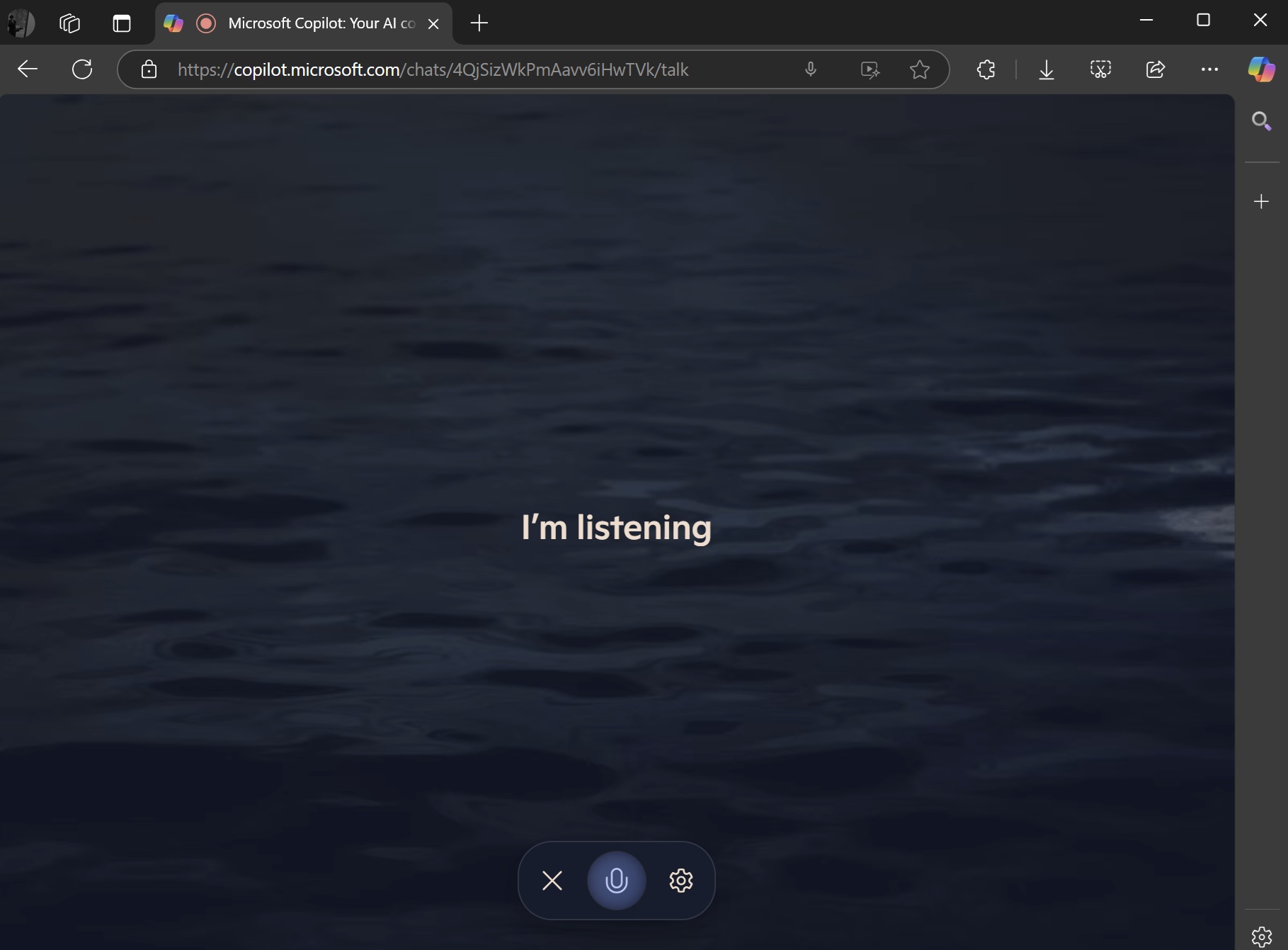1288x950 pixels.
Task: Click the browser back arrow
Action: [28, 69]
